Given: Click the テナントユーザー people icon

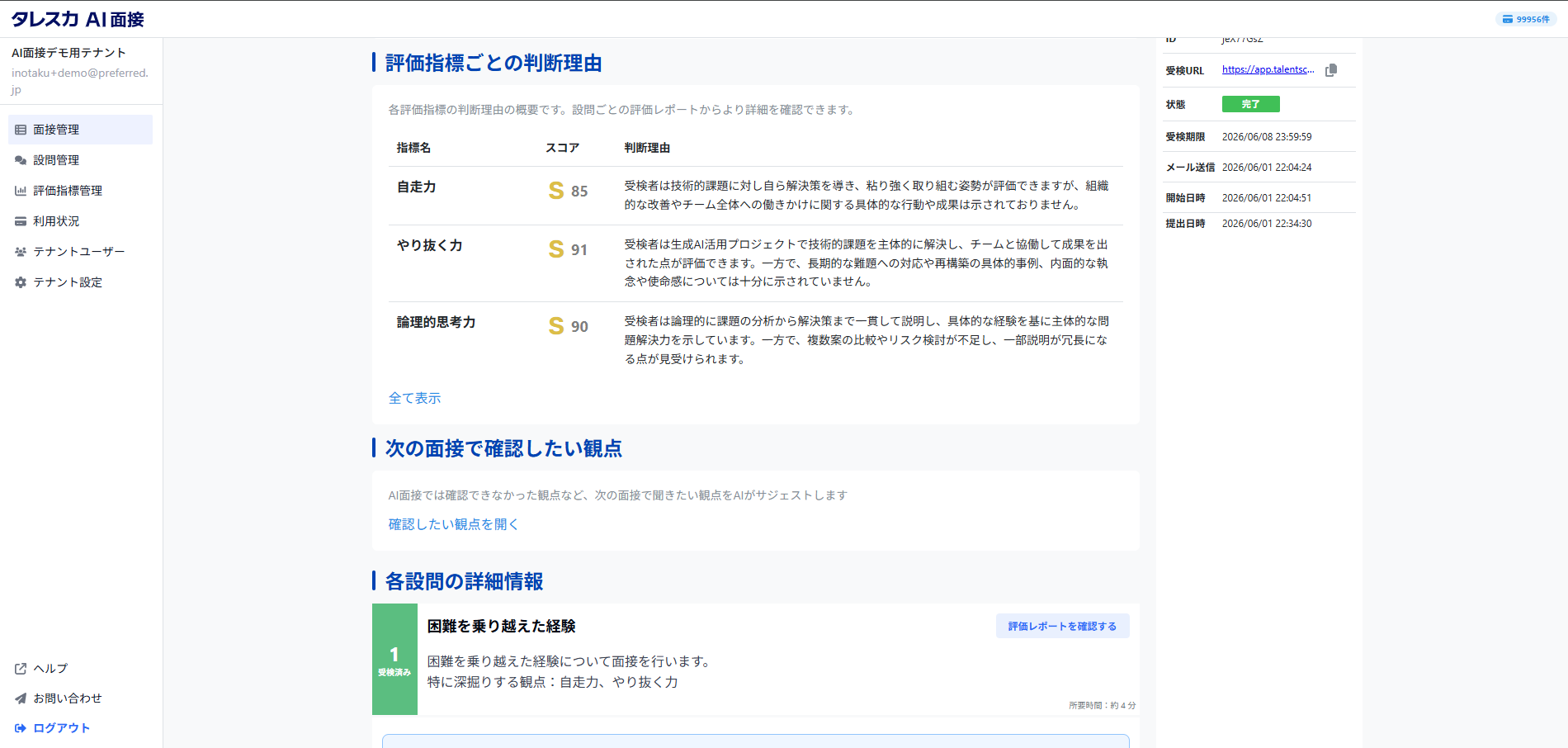Looking at the screenshot, I should 21,252.
